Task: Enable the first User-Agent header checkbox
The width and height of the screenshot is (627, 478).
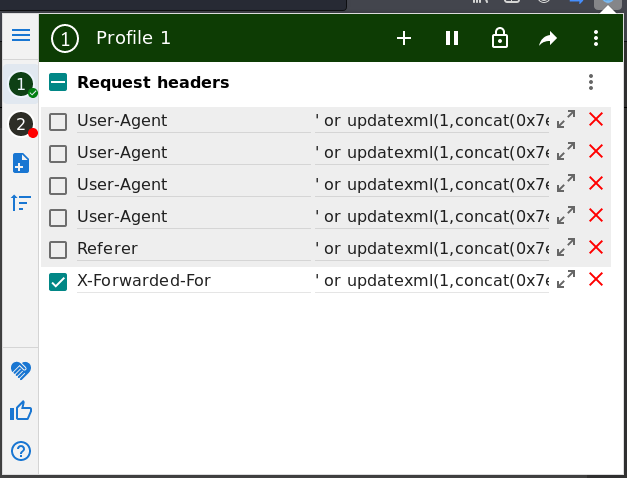Action: click(x=58, y=122)
